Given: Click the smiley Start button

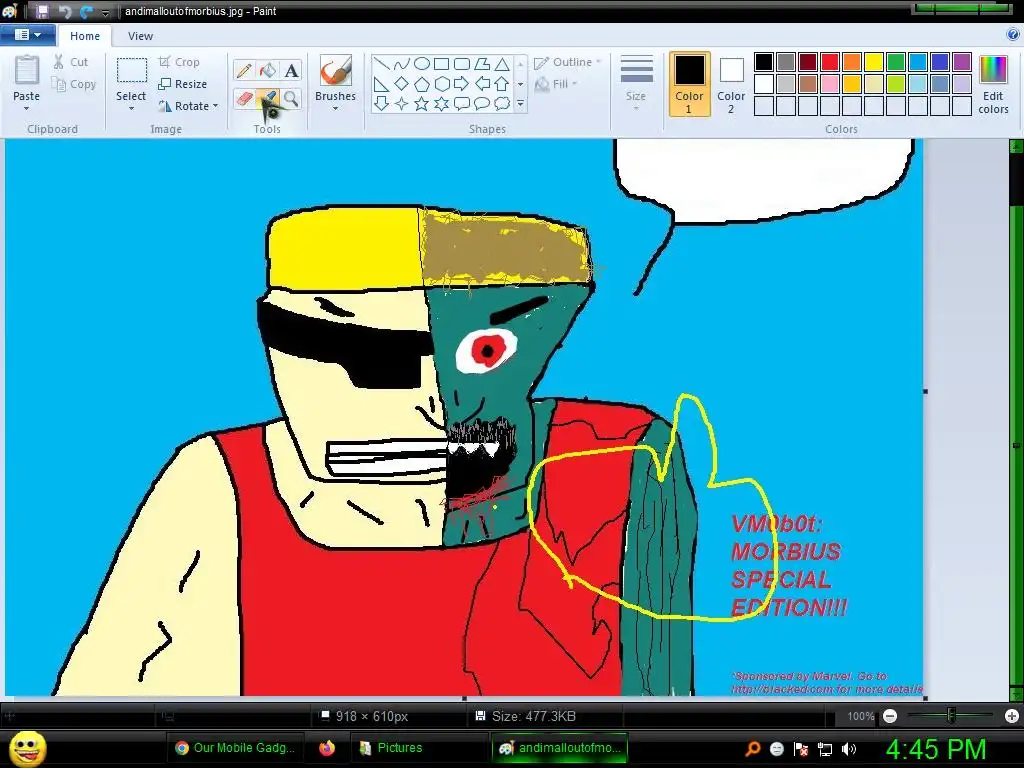Looking at the screenshot, I should [27, 748].
